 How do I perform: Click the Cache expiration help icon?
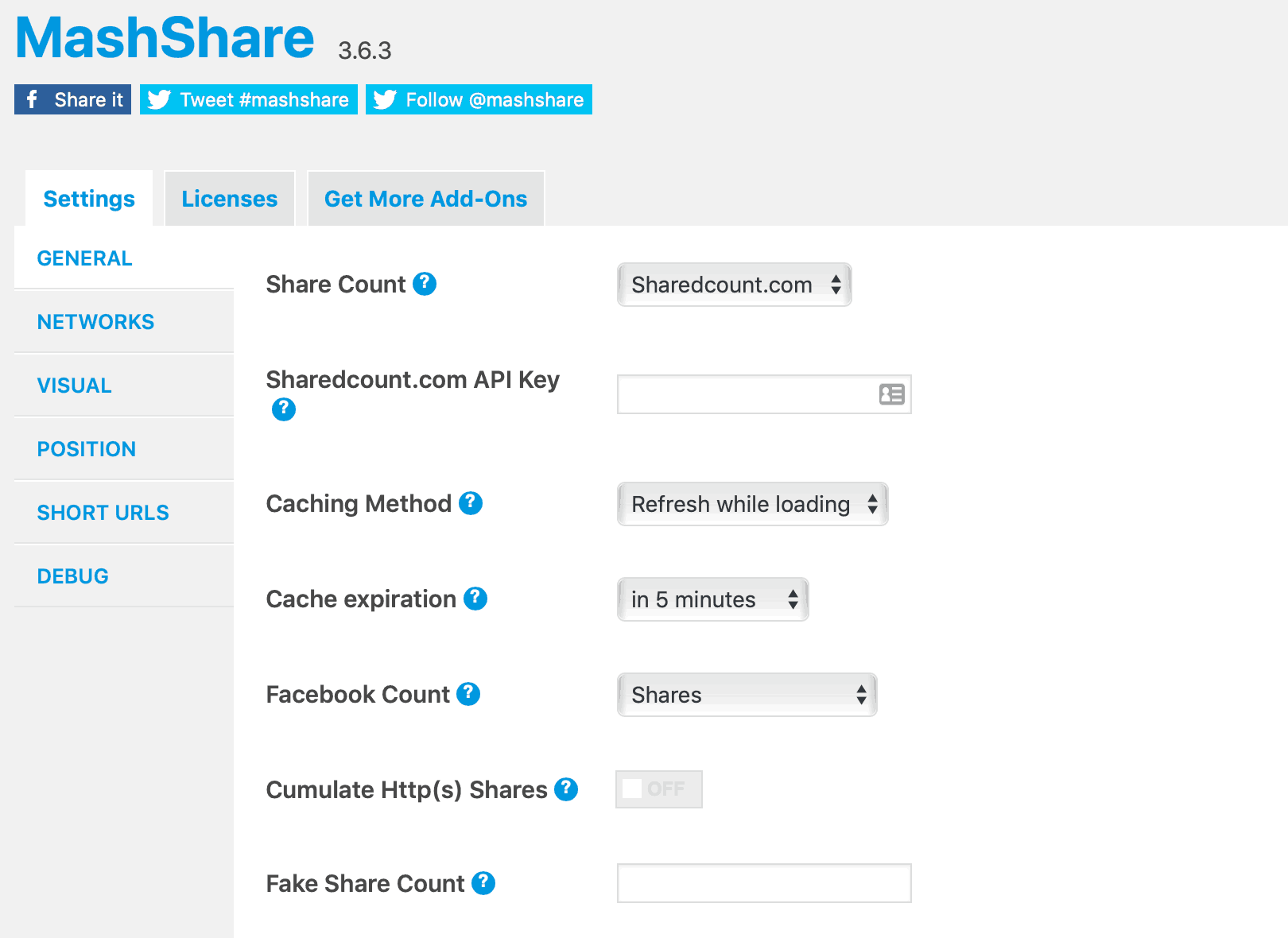[475, 599]
